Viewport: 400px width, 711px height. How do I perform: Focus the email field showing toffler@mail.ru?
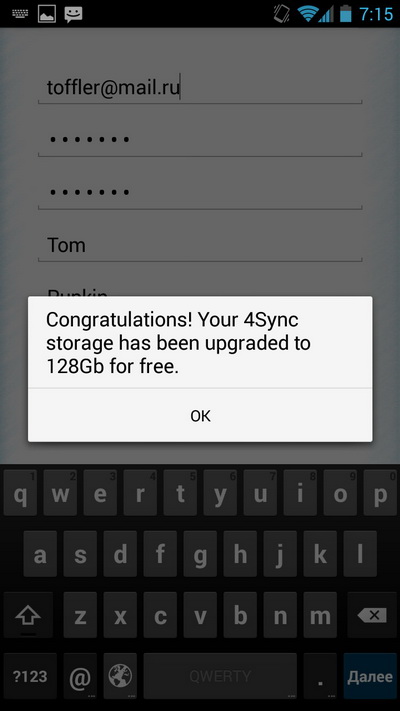click(200, 88)
